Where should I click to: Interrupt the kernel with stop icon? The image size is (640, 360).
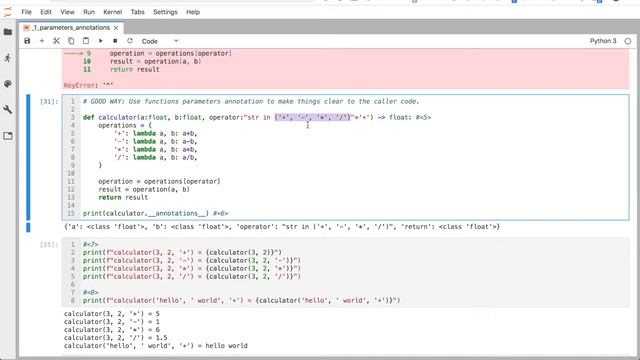pos(115,41)
